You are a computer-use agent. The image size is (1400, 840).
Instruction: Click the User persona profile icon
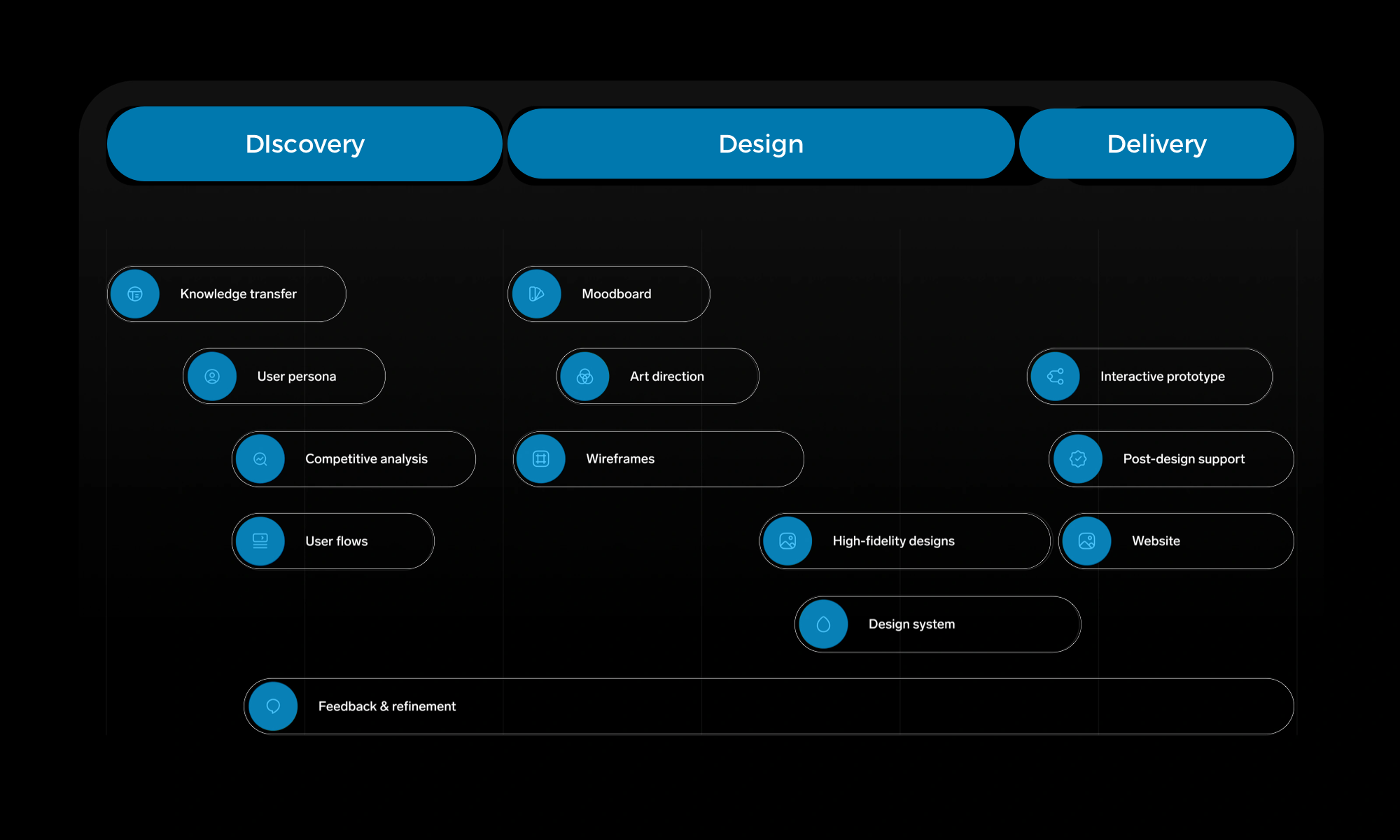212,377
